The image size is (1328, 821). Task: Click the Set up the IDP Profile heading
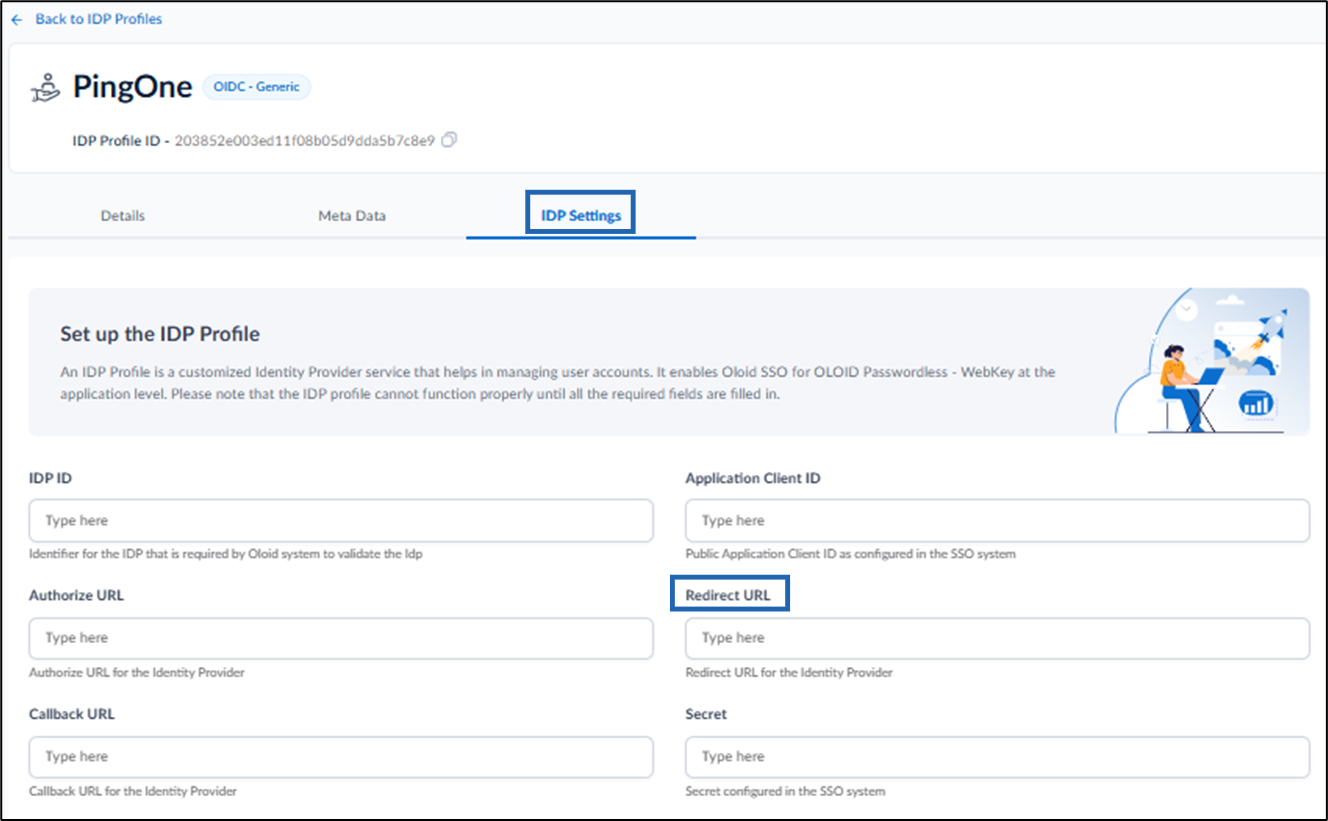pos(160,334)
